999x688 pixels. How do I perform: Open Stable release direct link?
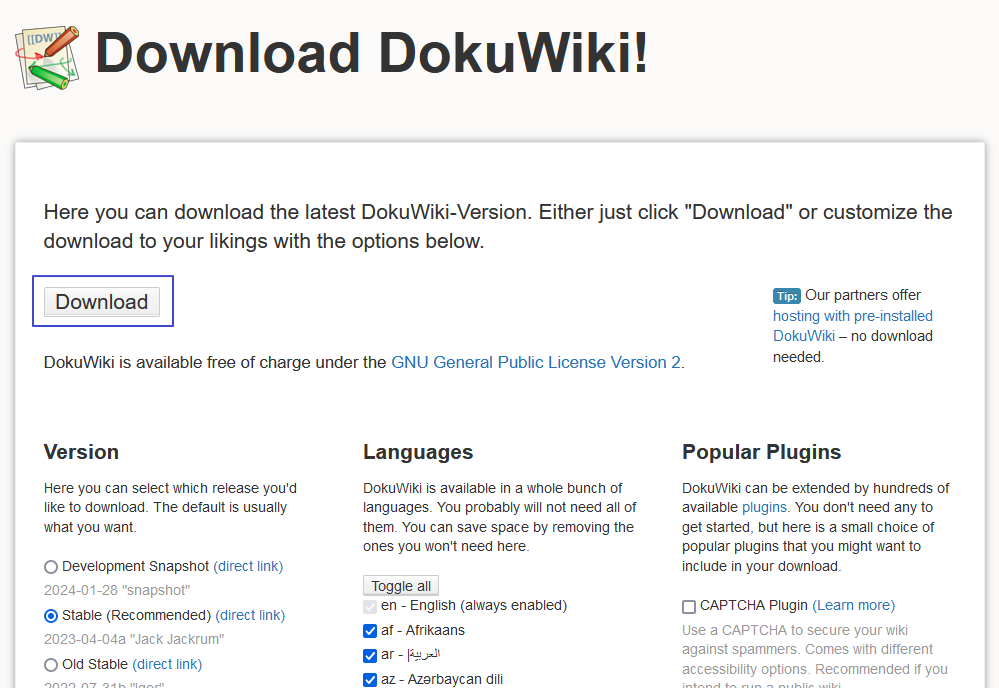coord(250,615)
